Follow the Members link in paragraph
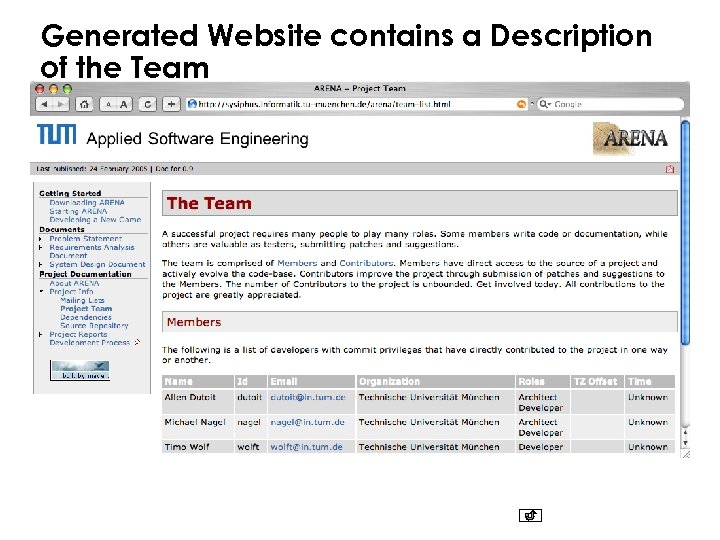Viewport: 720px width, 540px height. [x=297, y=263]
